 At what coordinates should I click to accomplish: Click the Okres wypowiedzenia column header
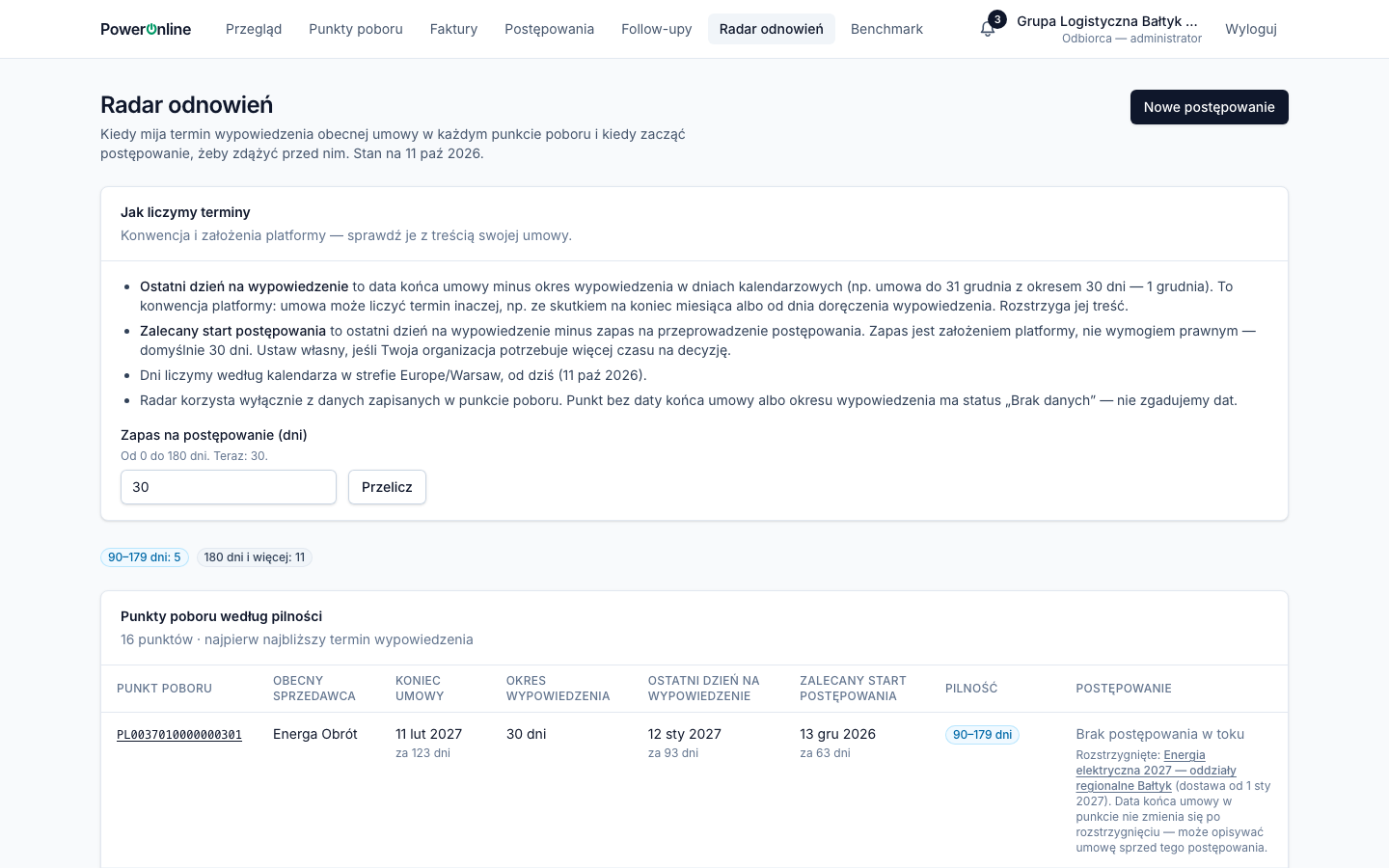pos(558,689)
